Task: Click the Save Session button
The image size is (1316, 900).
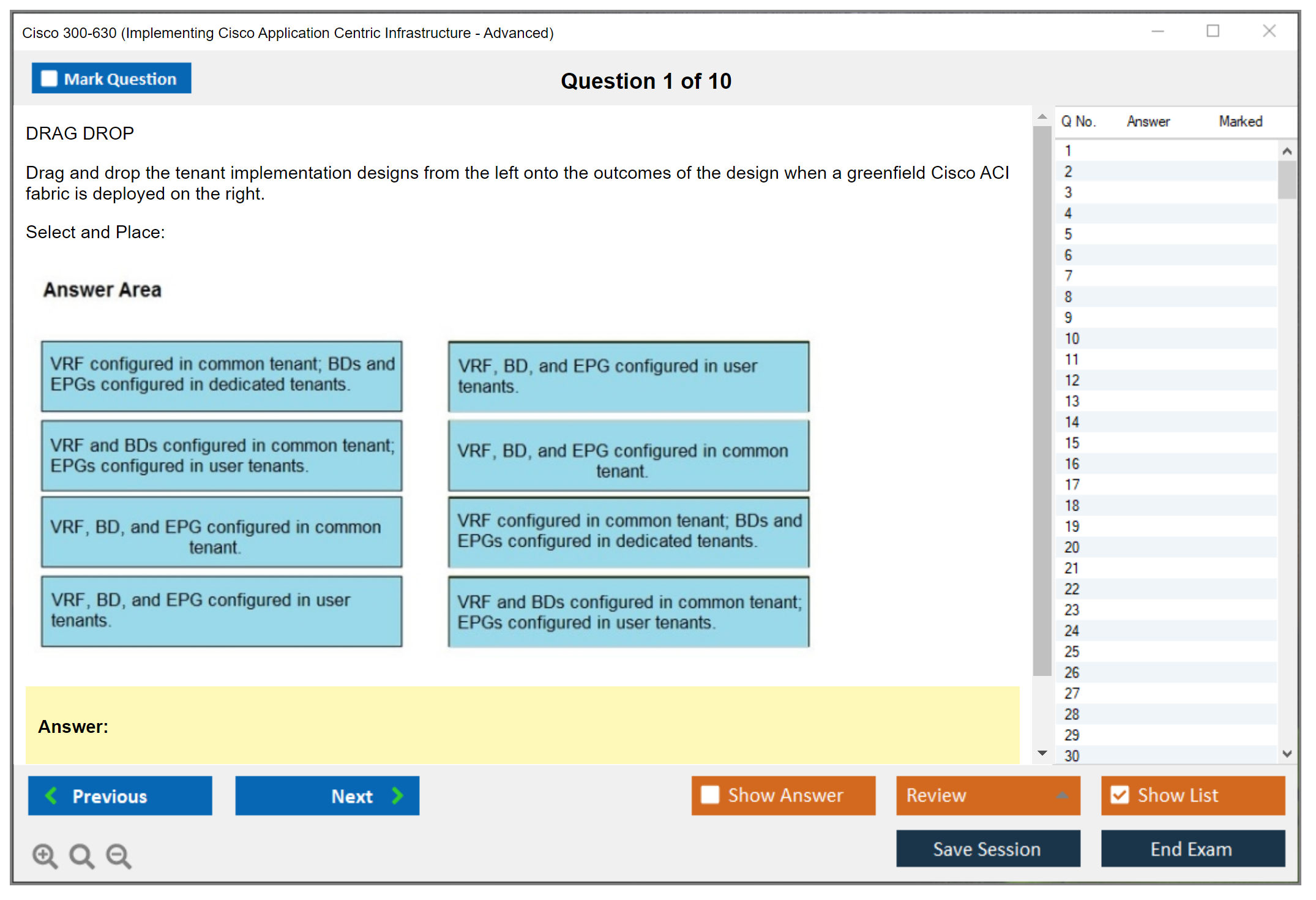Action: point(987,849)
